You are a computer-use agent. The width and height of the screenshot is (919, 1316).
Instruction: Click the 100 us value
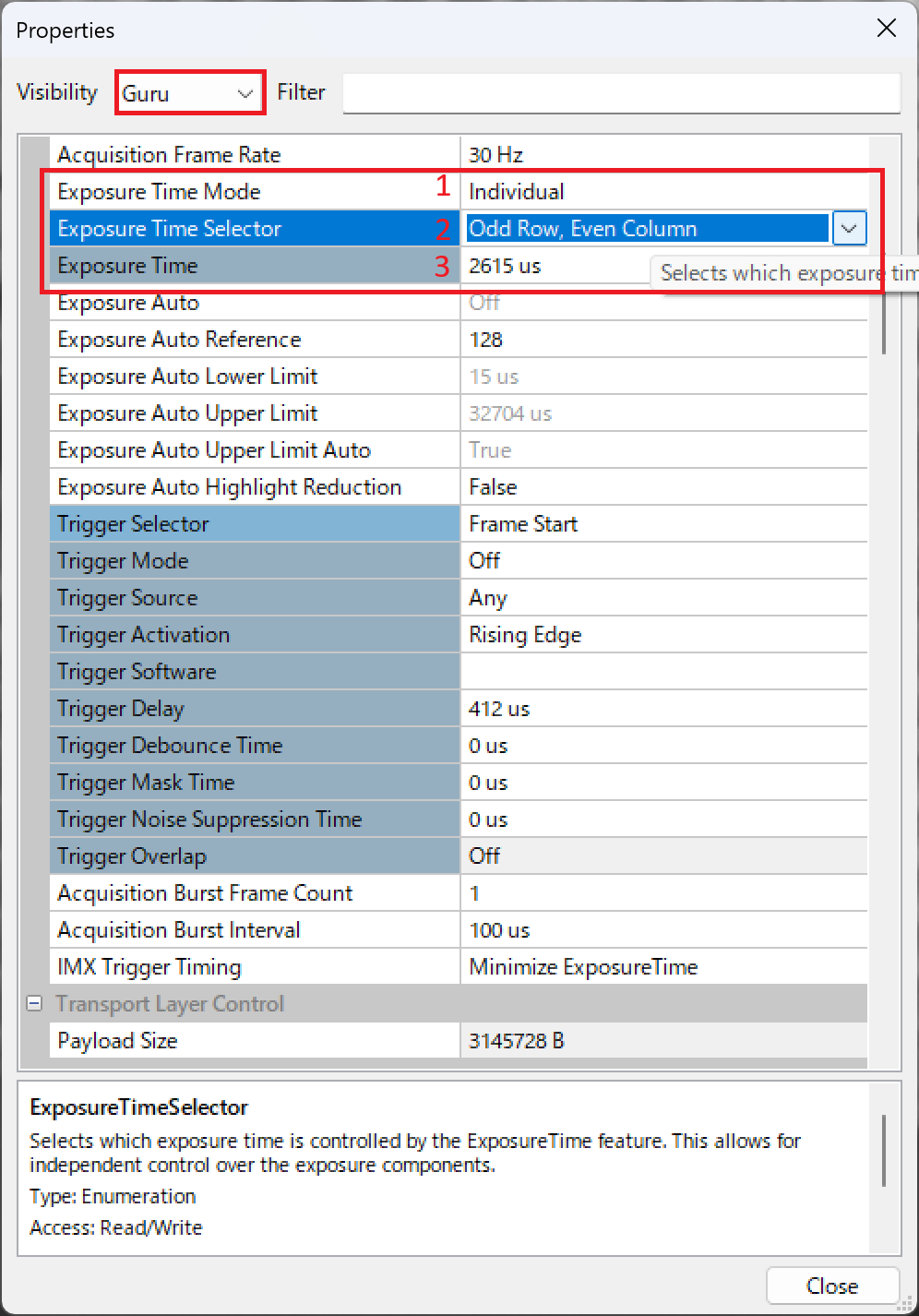tap(499, 929)
